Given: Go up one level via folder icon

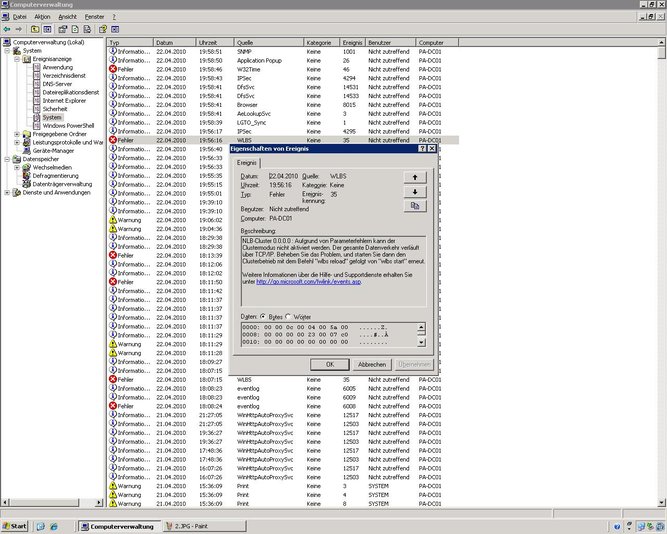Looking at the screenshot, I should 35,29.
